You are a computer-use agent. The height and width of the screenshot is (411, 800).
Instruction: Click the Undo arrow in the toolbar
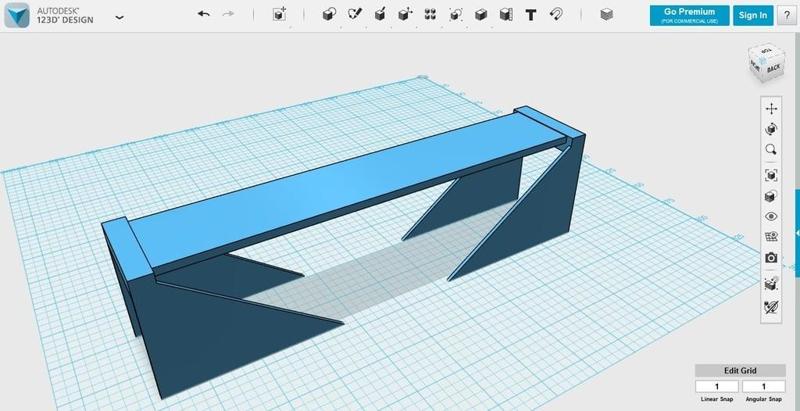click(x=204, y=15)
